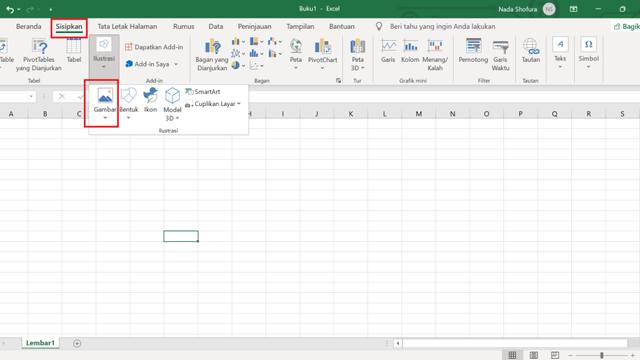Insert a Pemotong slicer filter
Image resolution: width=640 pixels, height=360 pixels.
473,51
